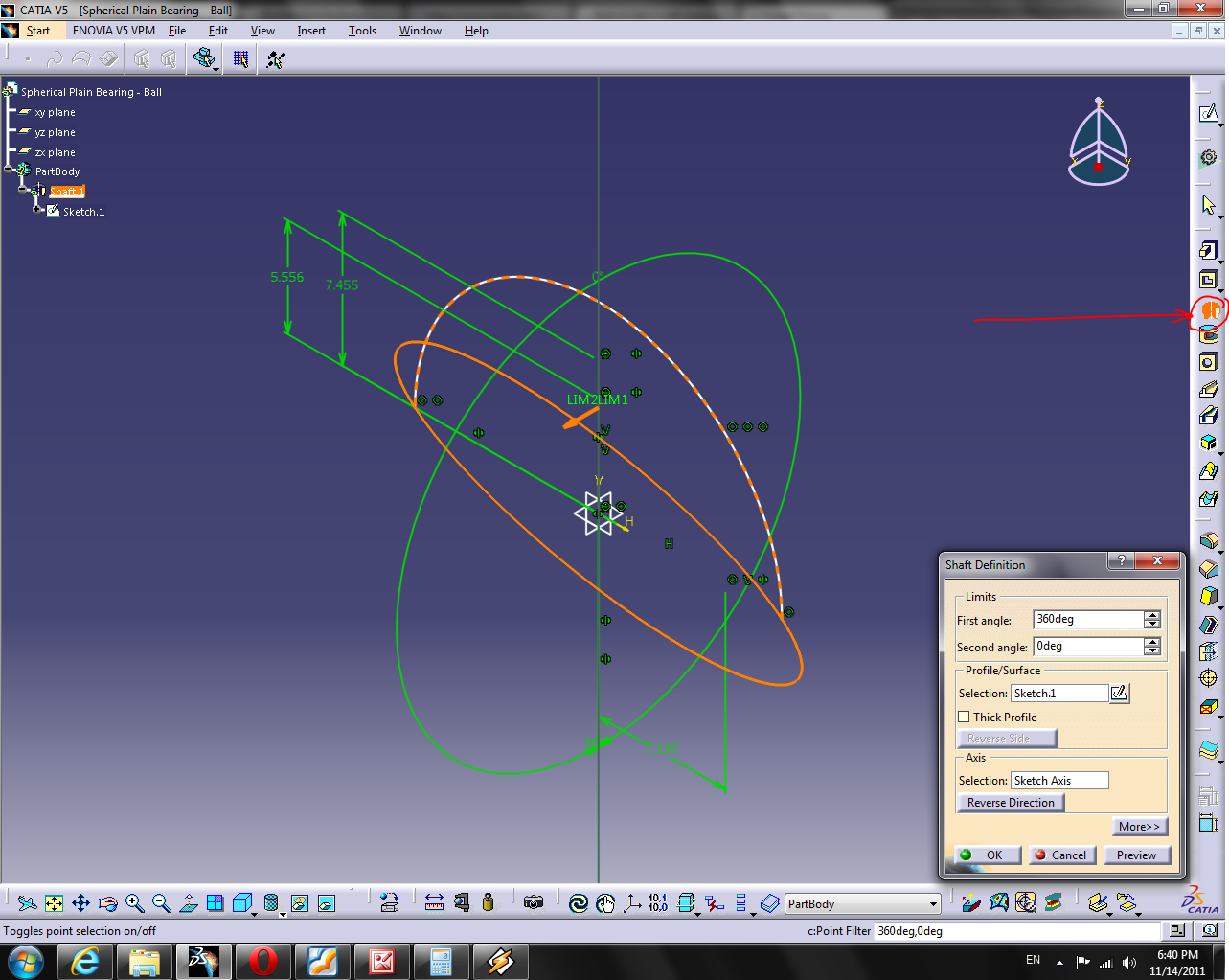Open Opera browser from taskbar
1229x980 pixels.
pos(262,961)
